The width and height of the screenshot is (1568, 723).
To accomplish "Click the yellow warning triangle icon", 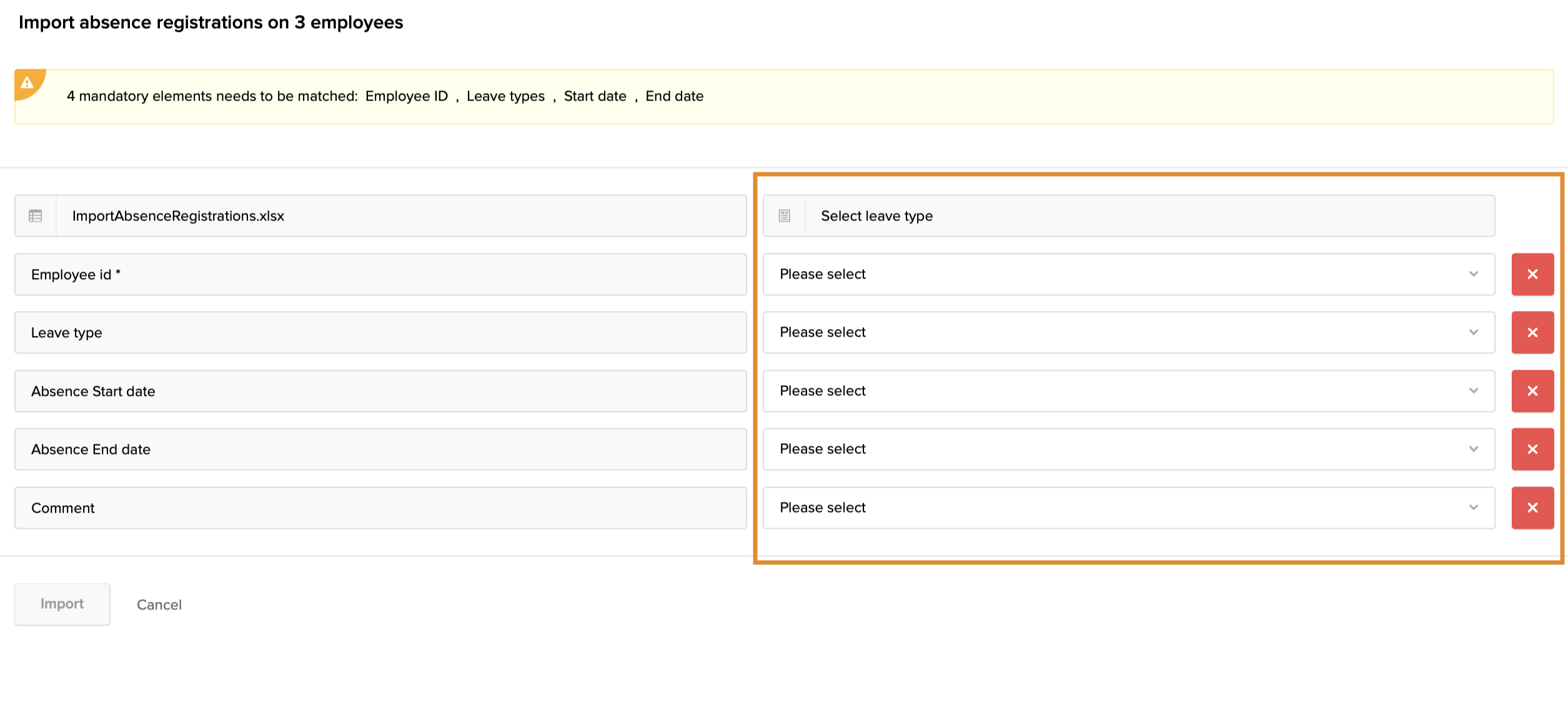I will pos(27,82).
